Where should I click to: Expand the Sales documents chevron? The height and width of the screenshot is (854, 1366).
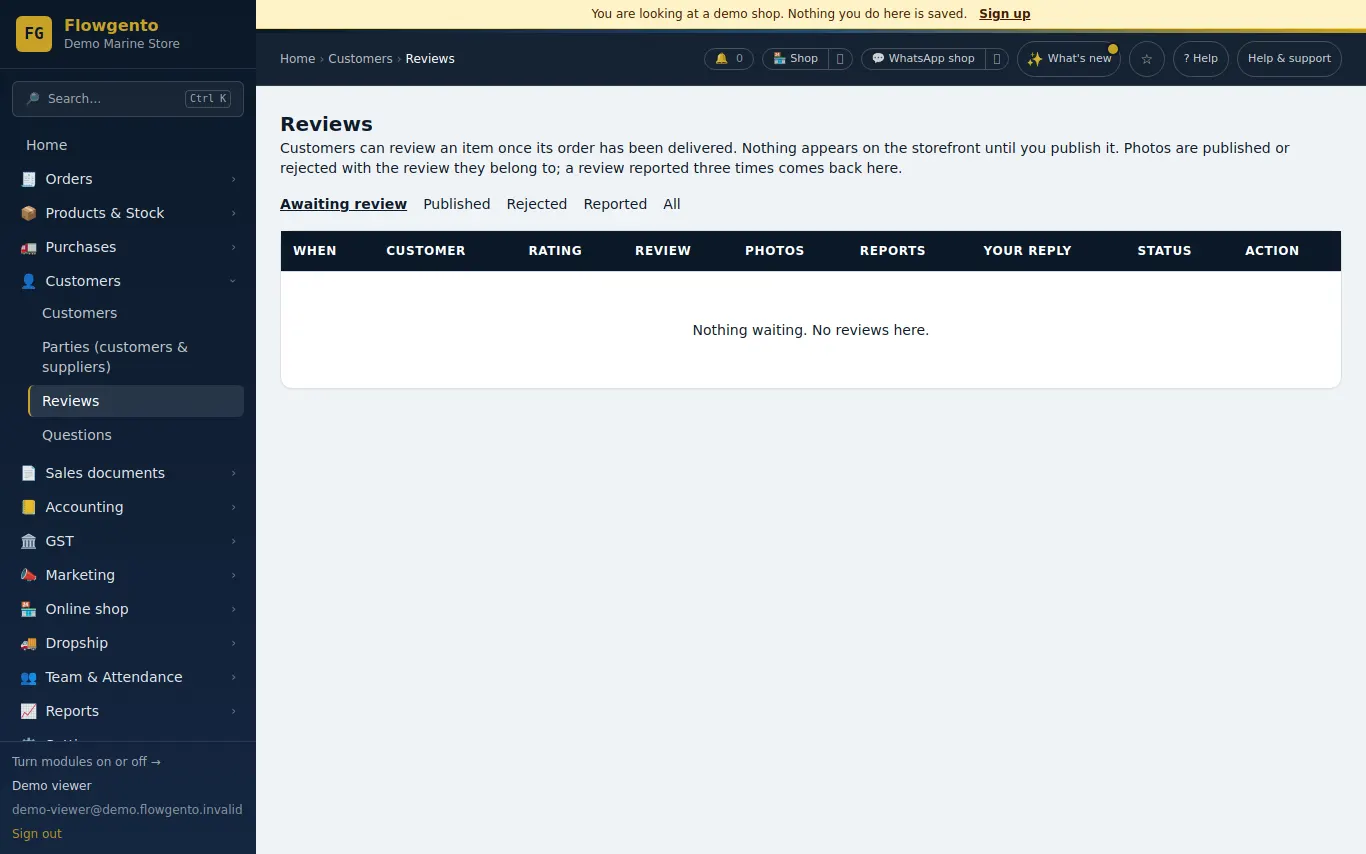(233, 473)
